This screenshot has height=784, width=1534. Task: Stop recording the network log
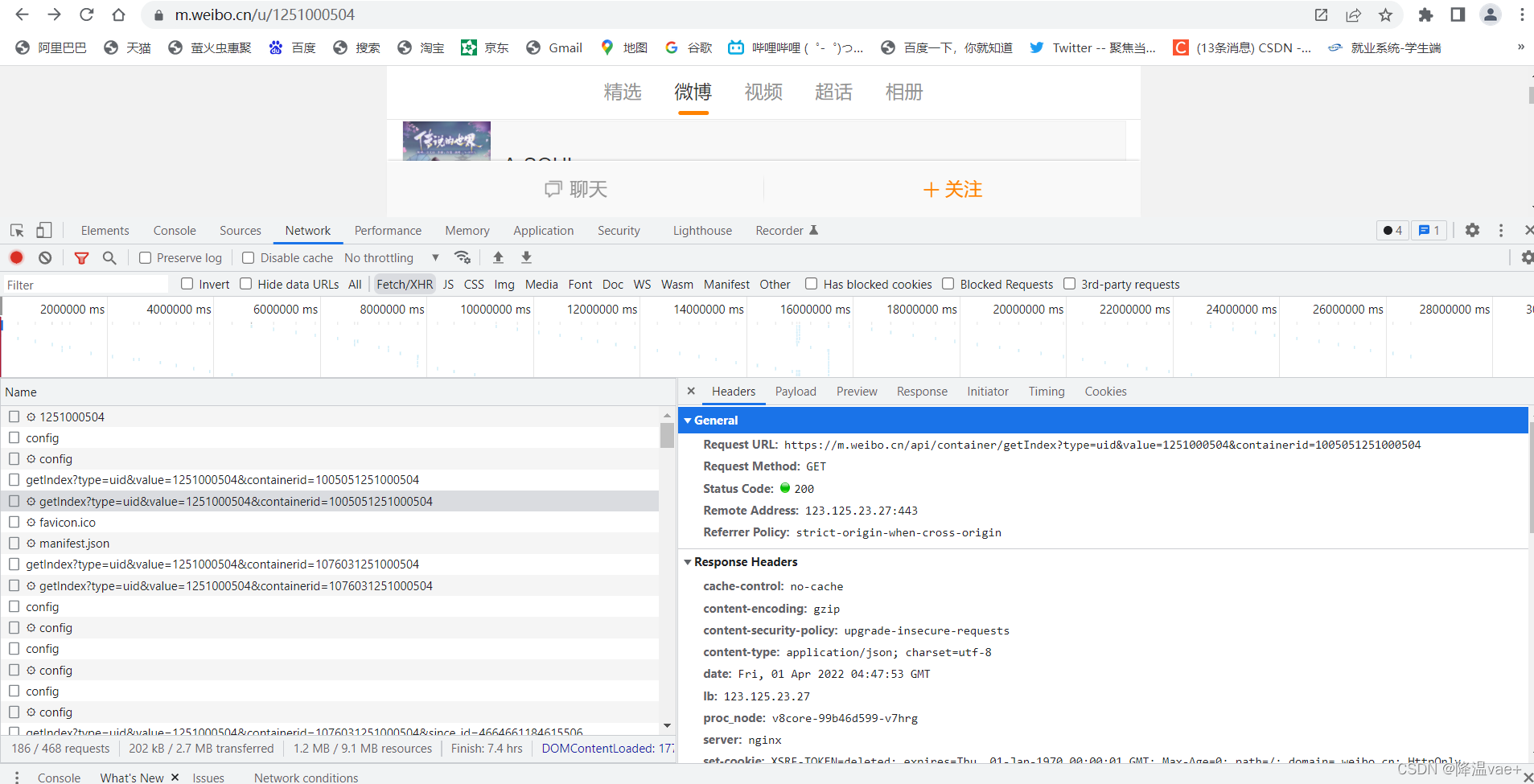pos(16,258)
